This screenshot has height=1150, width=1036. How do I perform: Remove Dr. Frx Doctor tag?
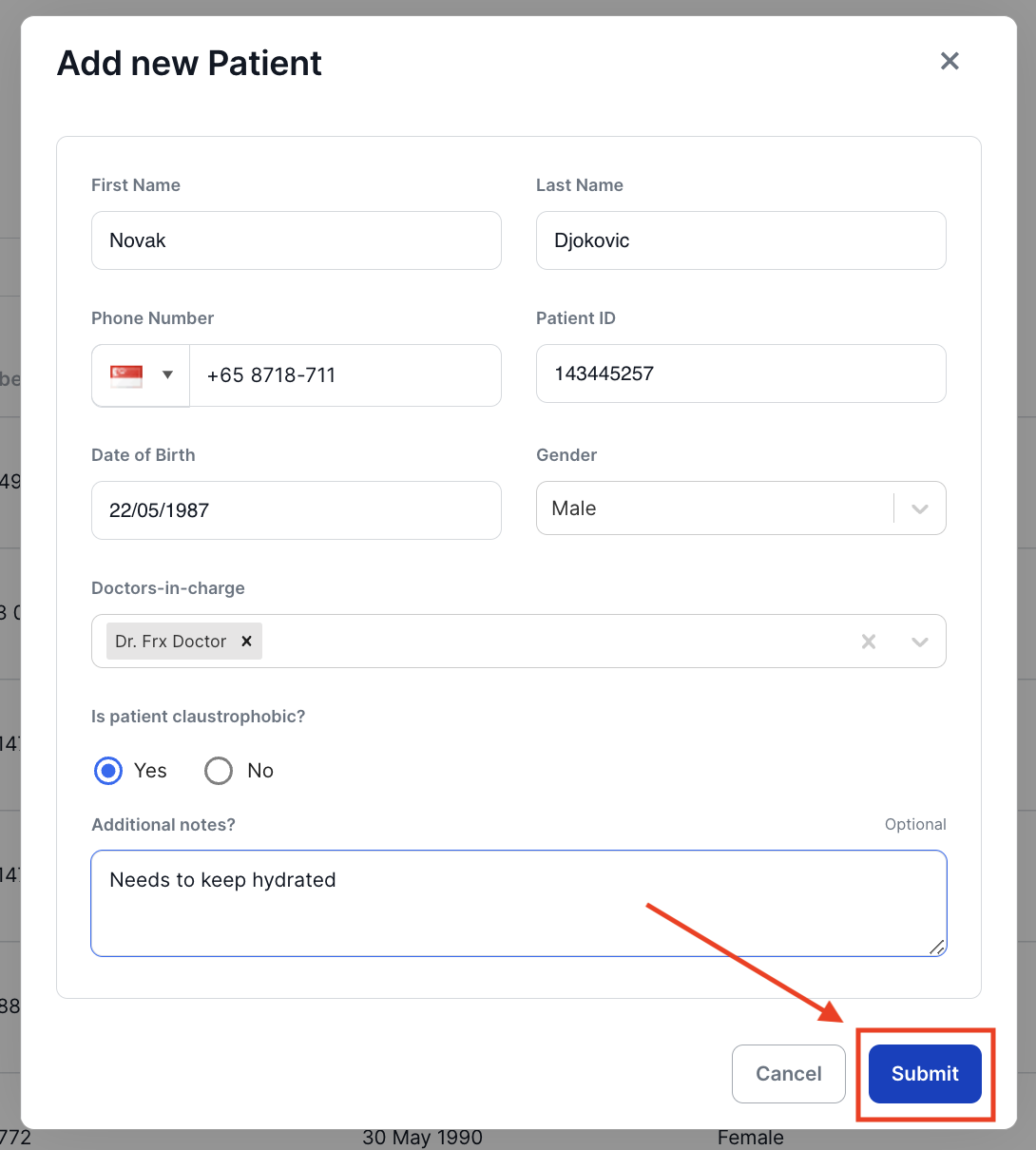pos(246,642)
